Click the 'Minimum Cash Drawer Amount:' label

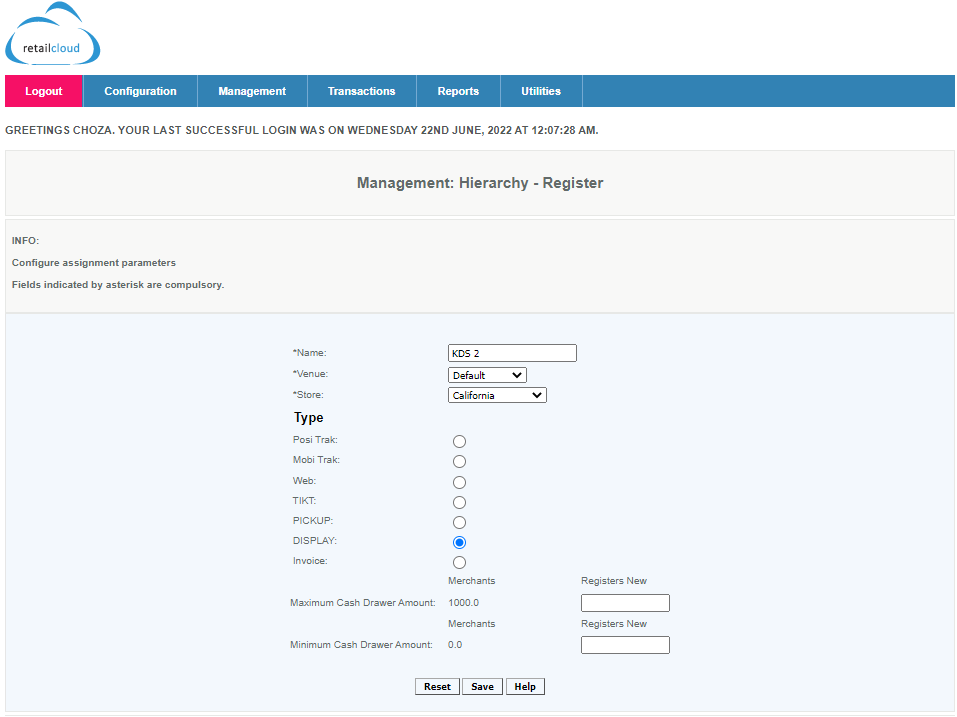(361, 645)
